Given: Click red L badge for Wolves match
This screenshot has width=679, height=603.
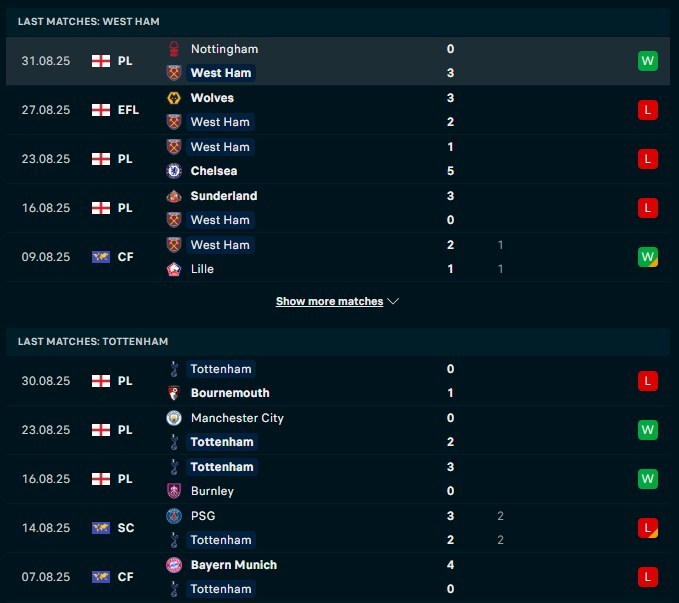Looking at the screenshot, I should coord(647,110).
